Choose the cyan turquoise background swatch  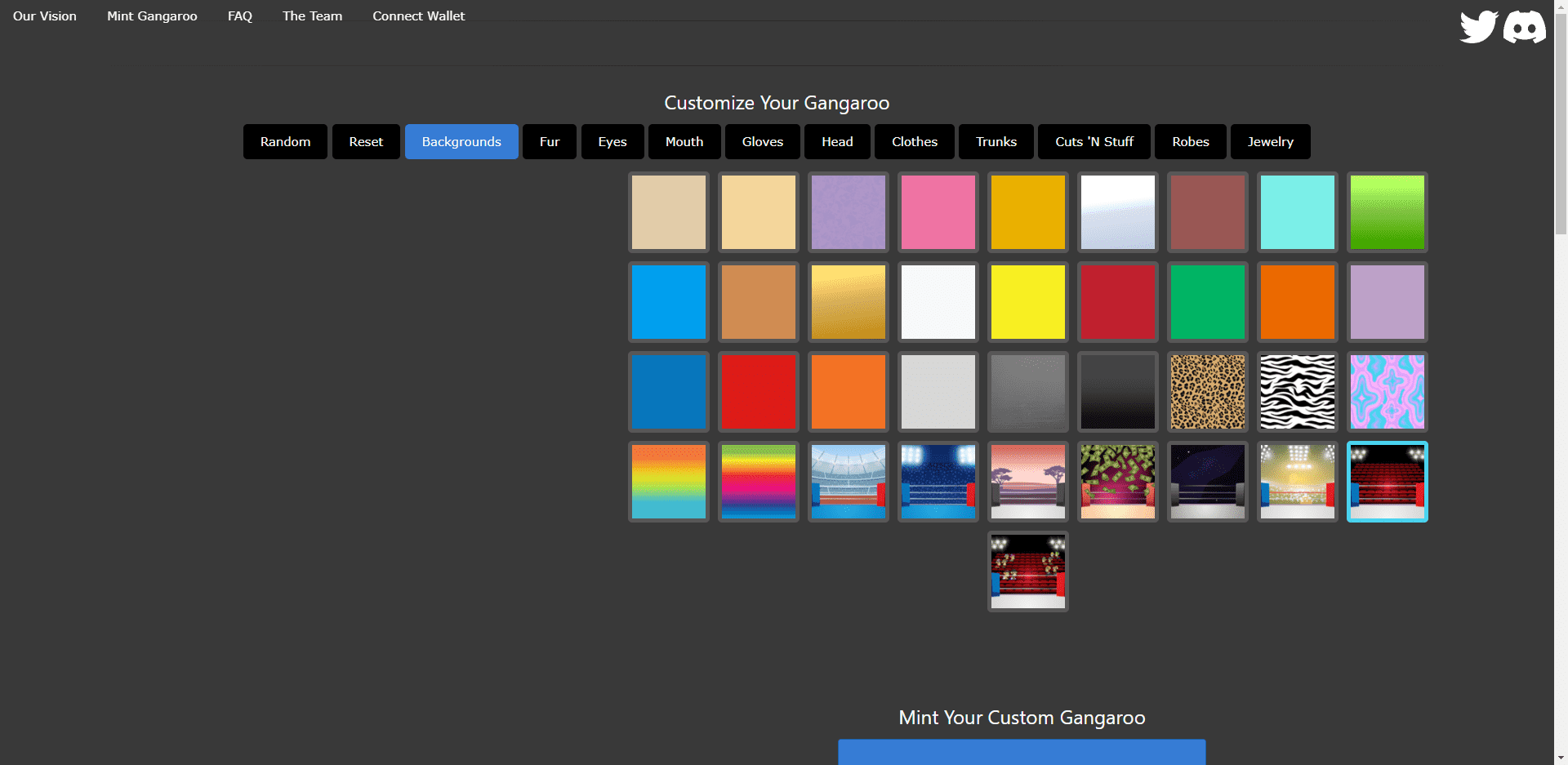1297,212
